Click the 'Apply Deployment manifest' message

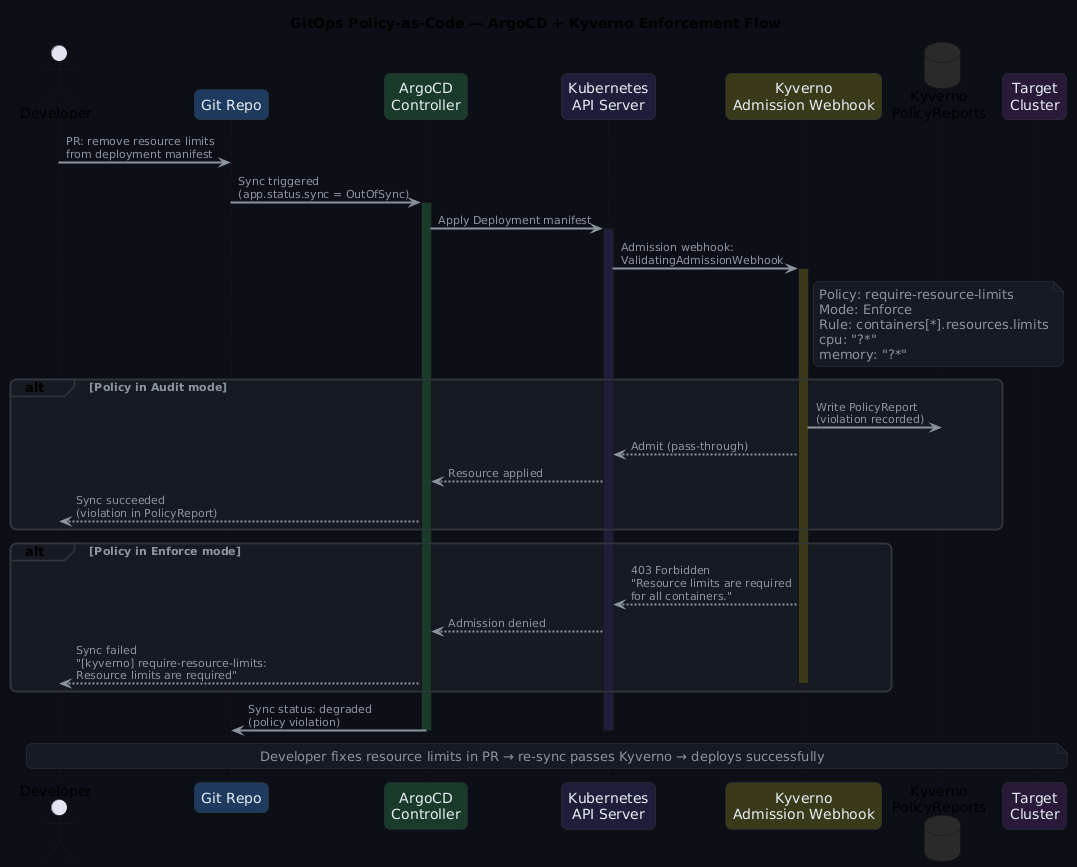[x=514, y=221]
